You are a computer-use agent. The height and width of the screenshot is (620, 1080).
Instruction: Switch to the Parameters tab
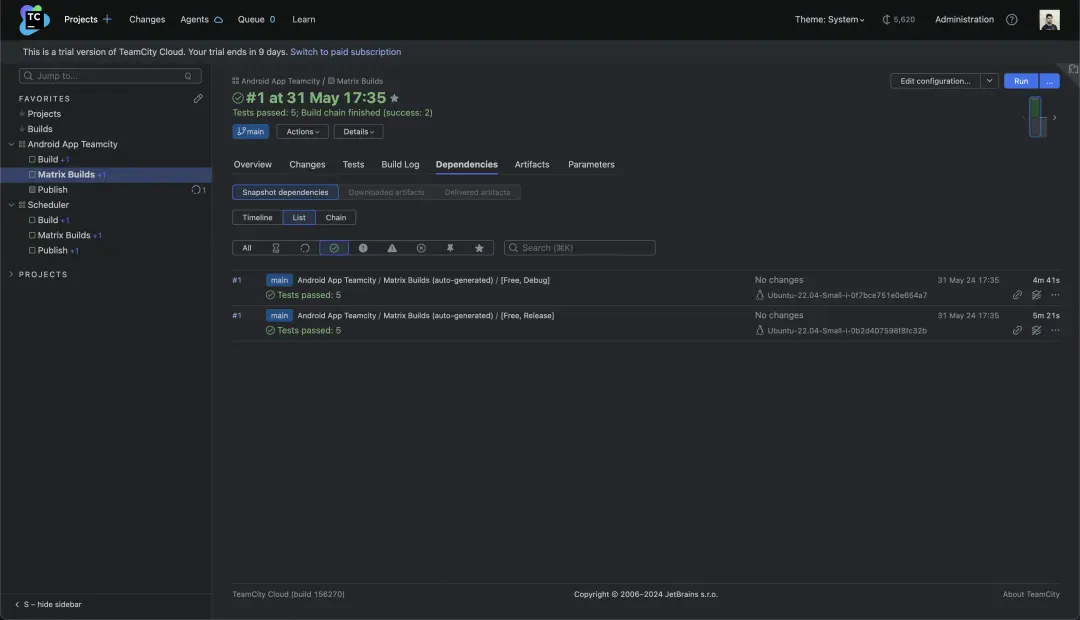pyautogui.click(x=591, y=165)
